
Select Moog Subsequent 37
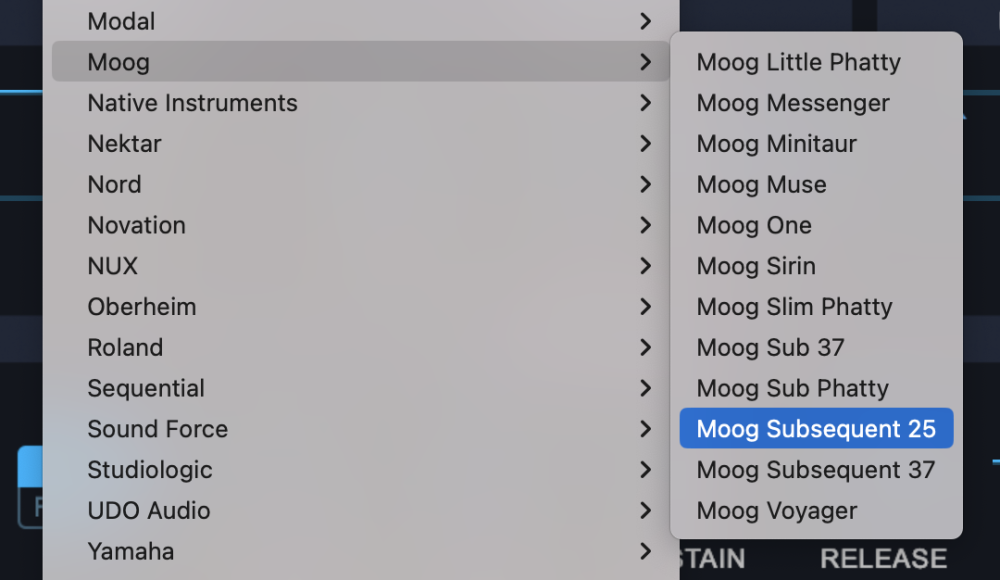(x=815, y=470)
